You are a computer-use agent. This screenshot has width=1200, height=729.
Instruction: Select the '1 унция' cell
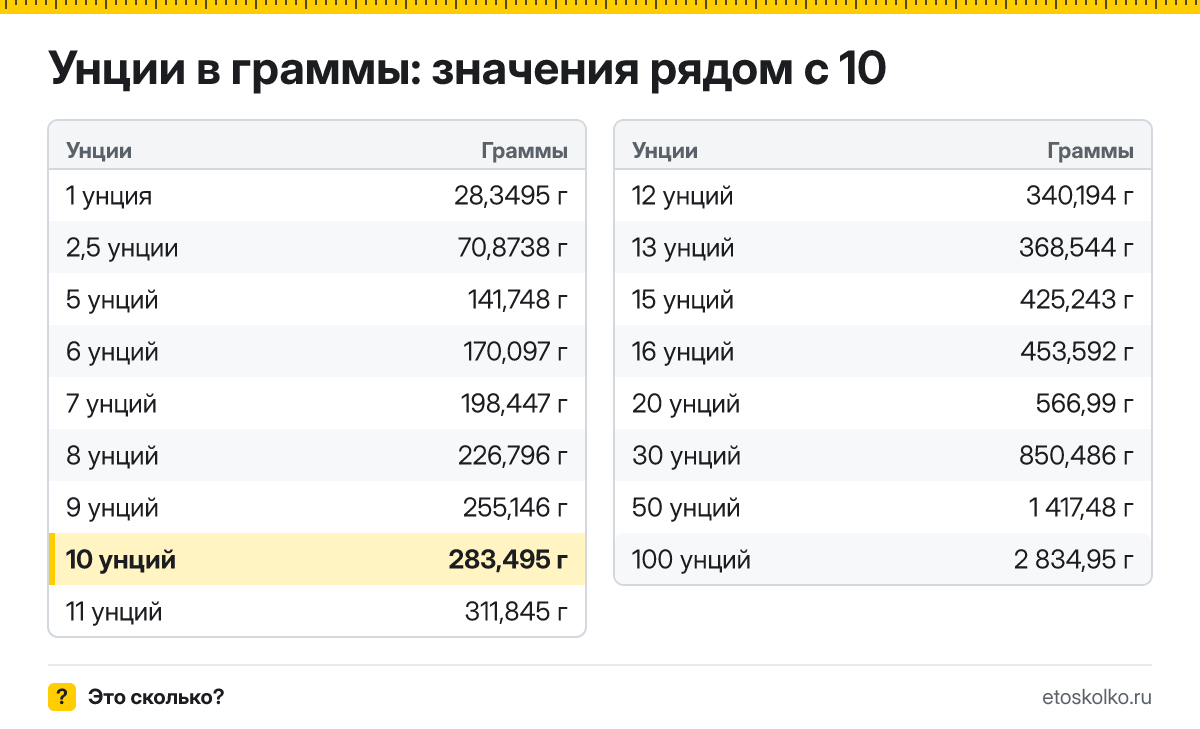109,195
